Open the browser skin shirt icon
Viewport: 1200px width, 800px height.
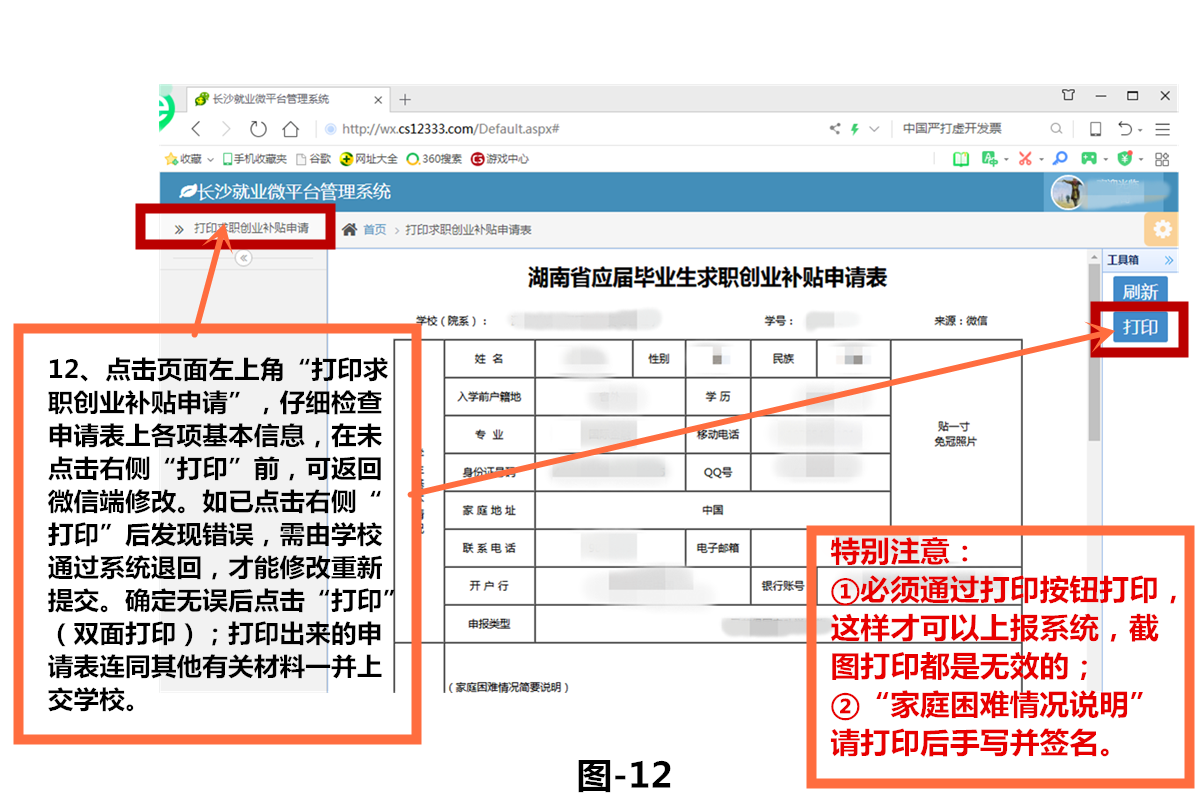tap(1068, 96)
